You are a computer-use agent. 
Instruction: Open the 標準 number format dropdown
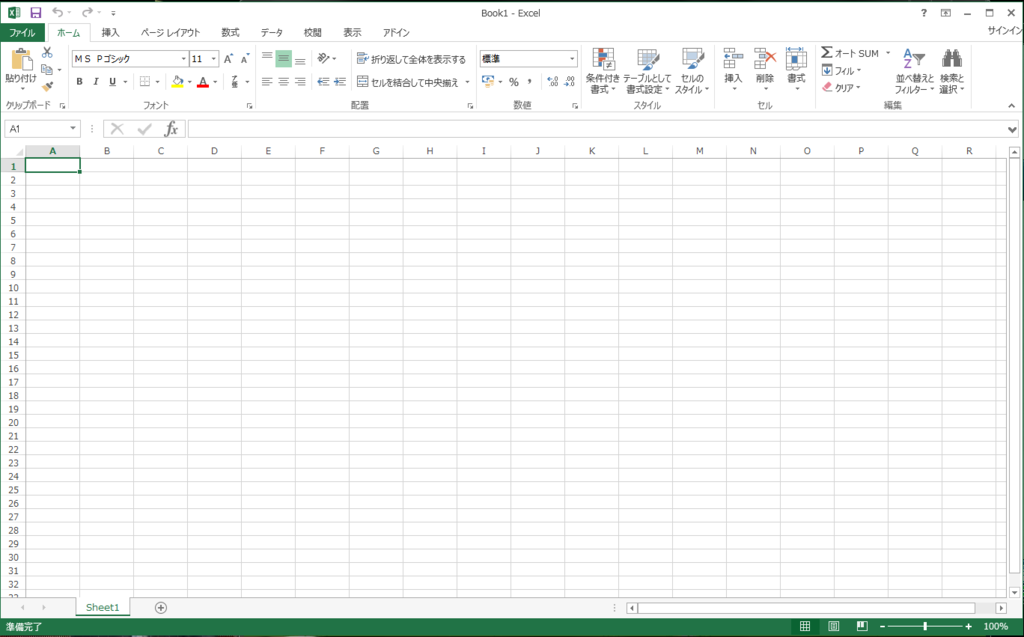point(572,59)
